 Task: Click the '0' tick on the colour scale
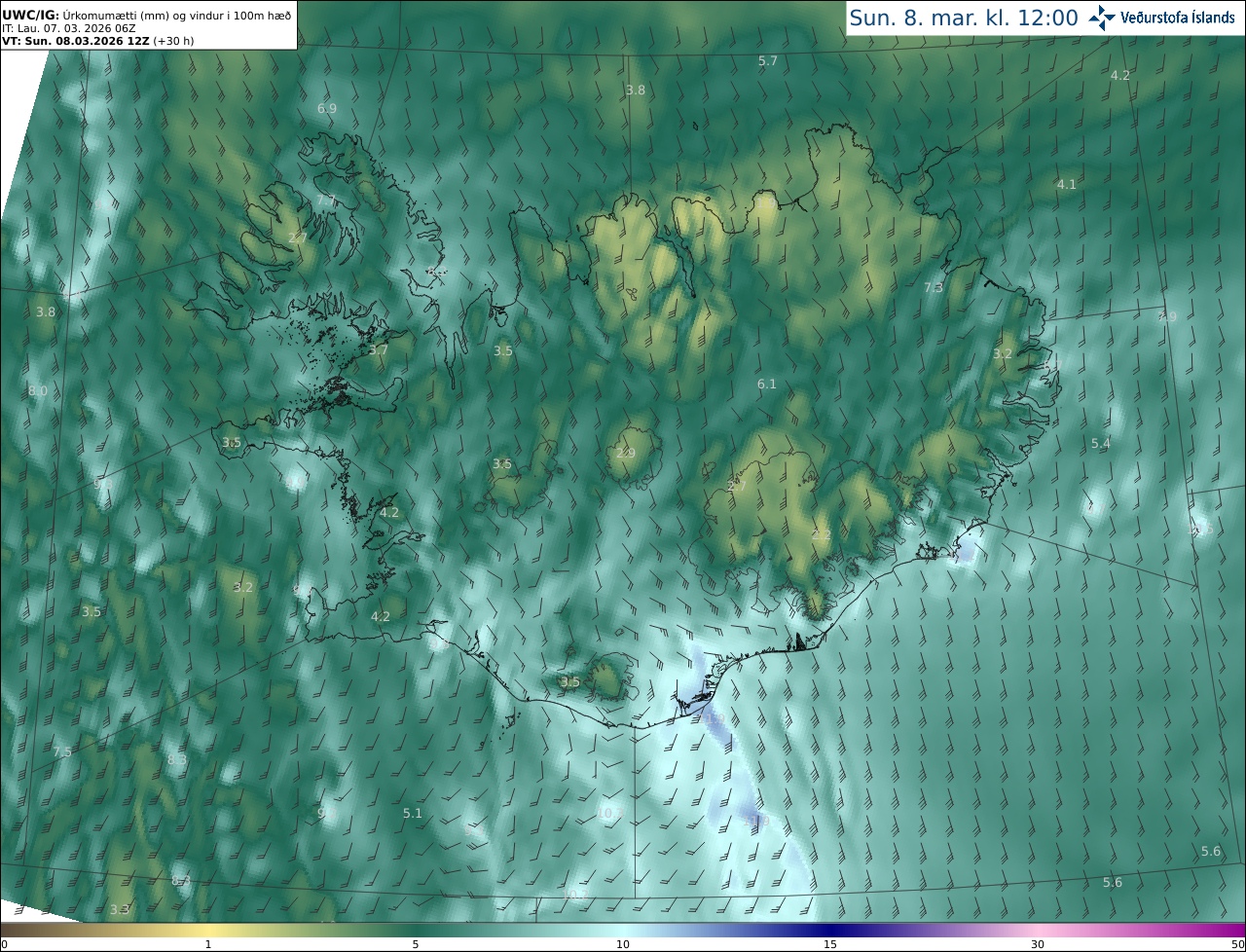coord(4,944)
